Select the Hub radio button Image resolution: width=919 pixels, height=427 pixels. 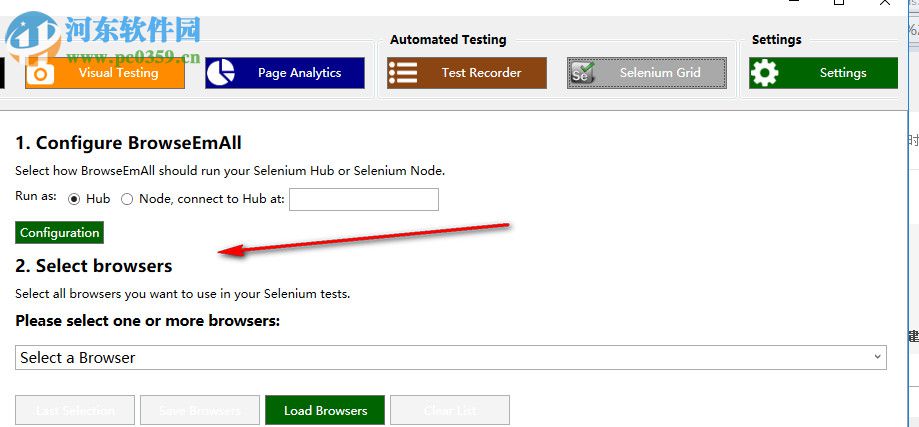pos(74,199)
